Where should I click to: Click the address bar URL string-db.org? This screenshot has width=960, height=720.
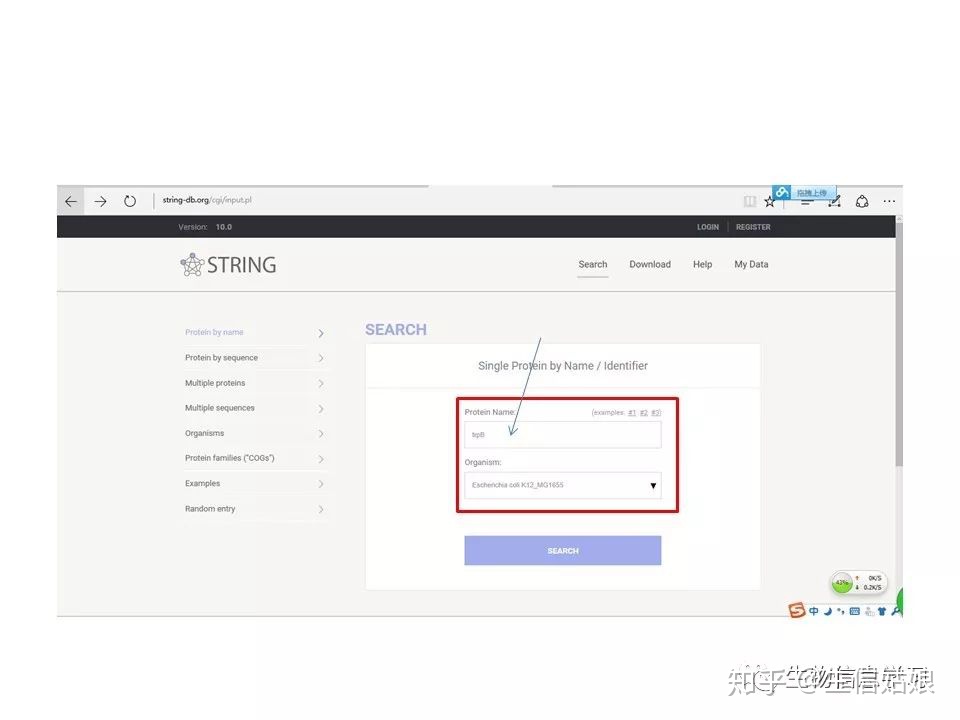pos(207,200)
